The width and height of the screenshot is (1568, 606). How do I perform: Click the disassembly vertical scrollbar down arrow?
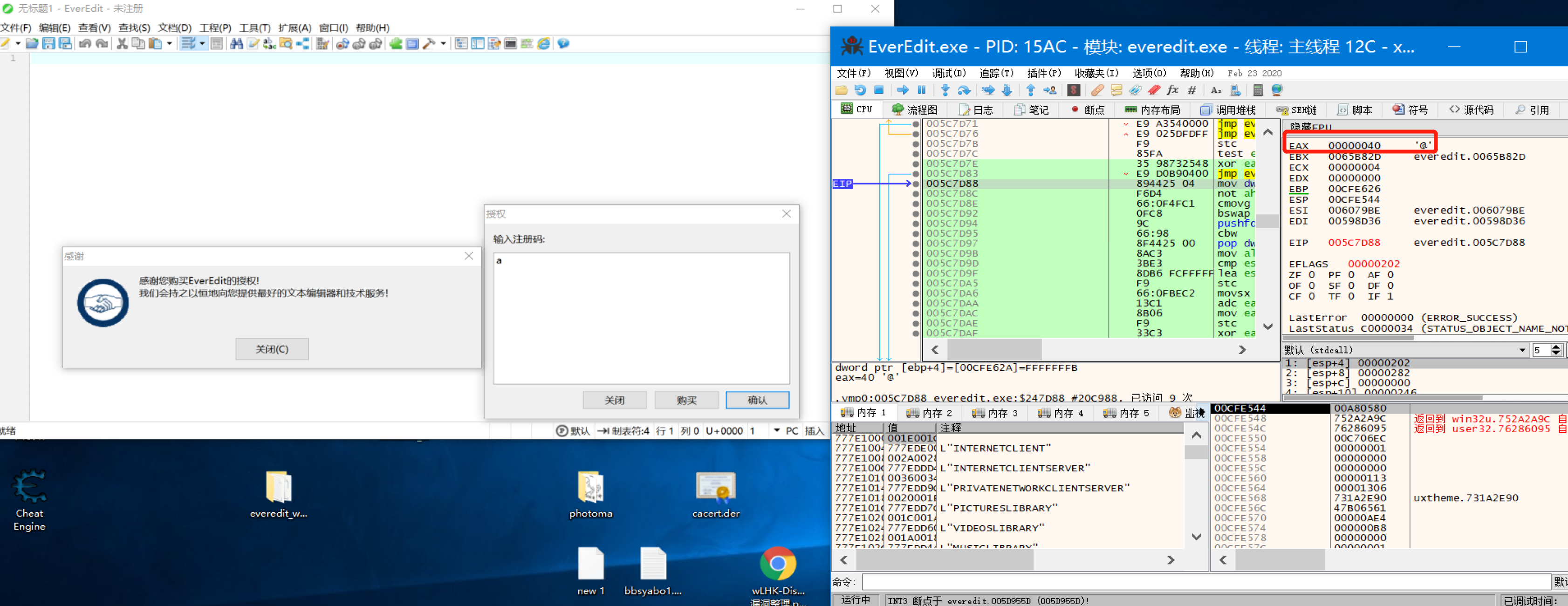(x=1267, y=327)
